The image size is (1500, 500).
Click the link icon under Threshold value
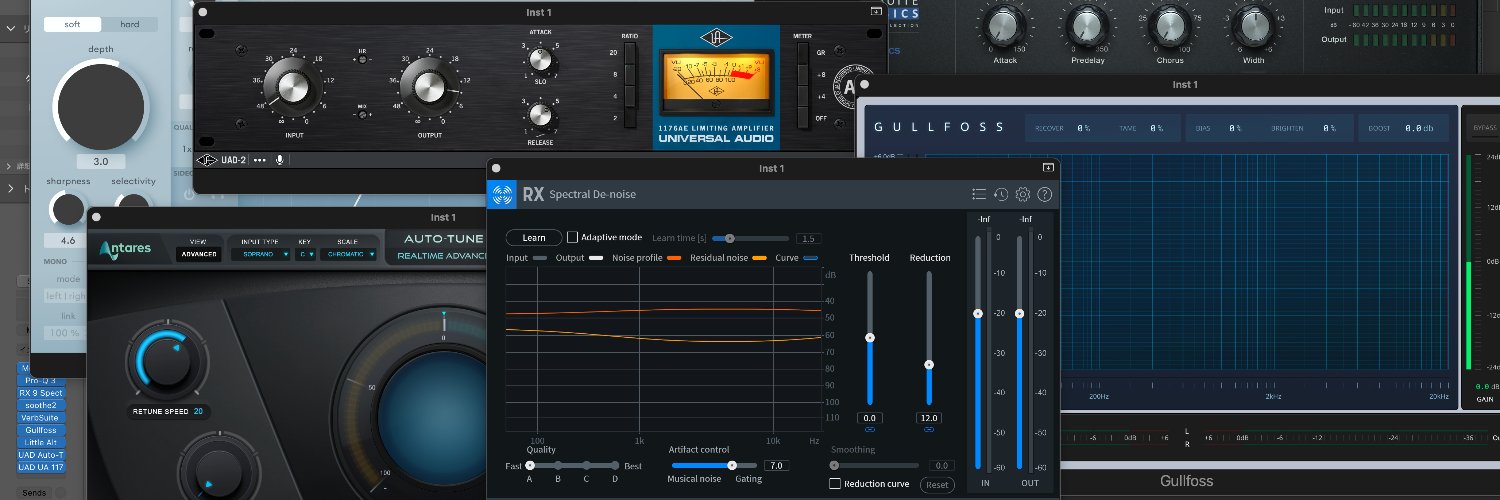870,429
